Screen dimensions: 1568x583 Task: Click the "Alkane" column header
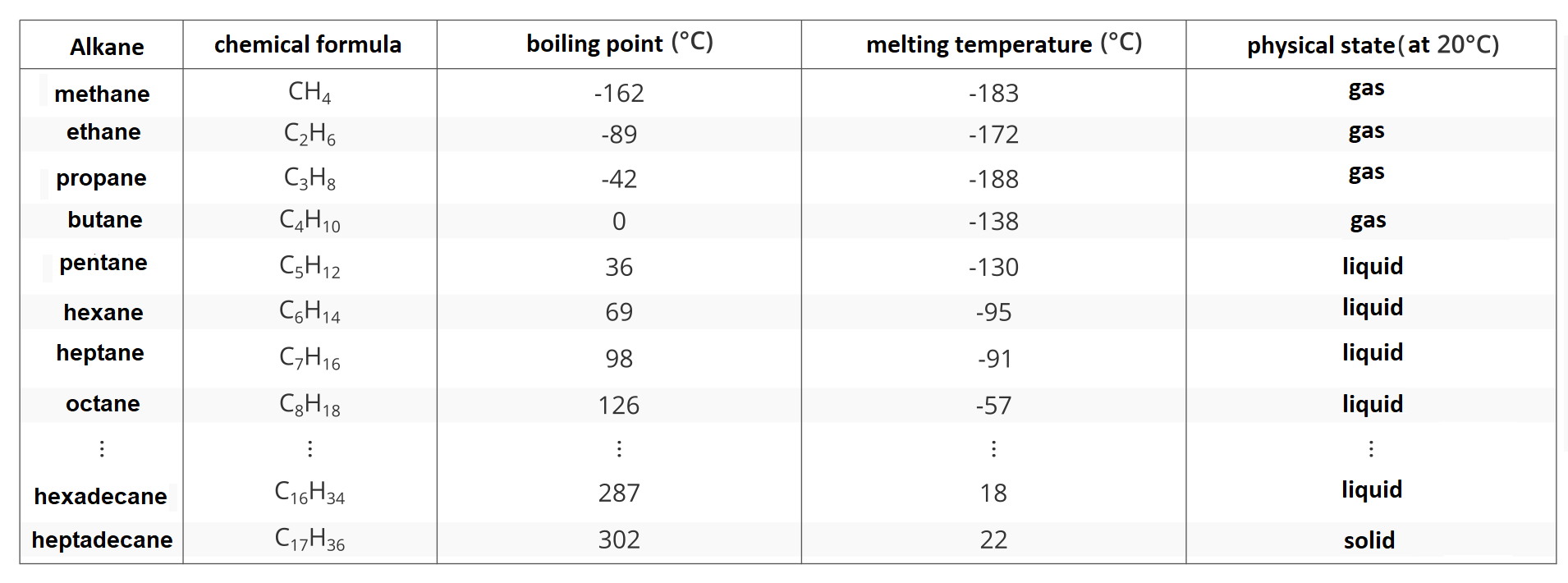coord(107,47)
